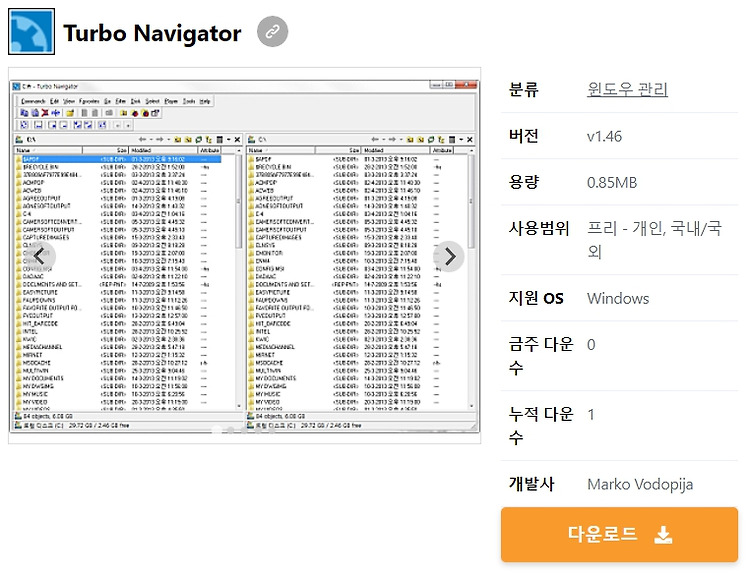The image size is (750, 575).
Task: Show previous screenshot with left chevron arrow
Action: [40, 256]
